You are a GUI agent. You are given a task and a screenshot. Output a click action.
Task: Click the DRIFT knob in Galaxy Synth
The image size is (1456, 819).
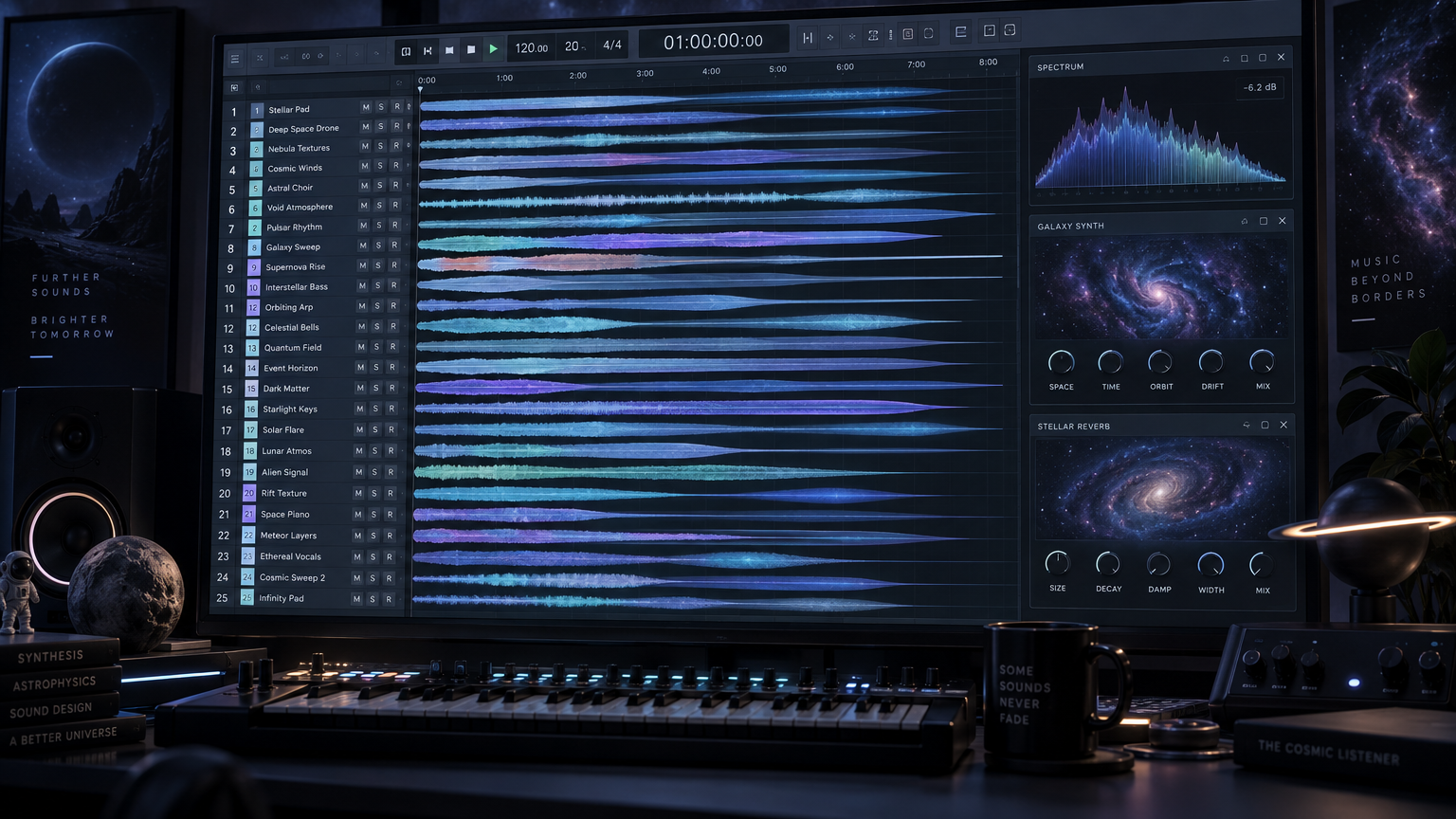pos(1211,361)
